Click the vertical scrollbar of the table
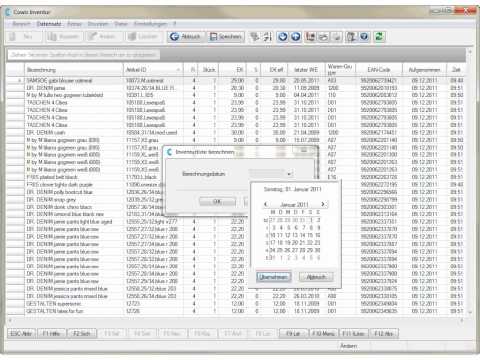 pyautogui.click(x=470, y=182)
